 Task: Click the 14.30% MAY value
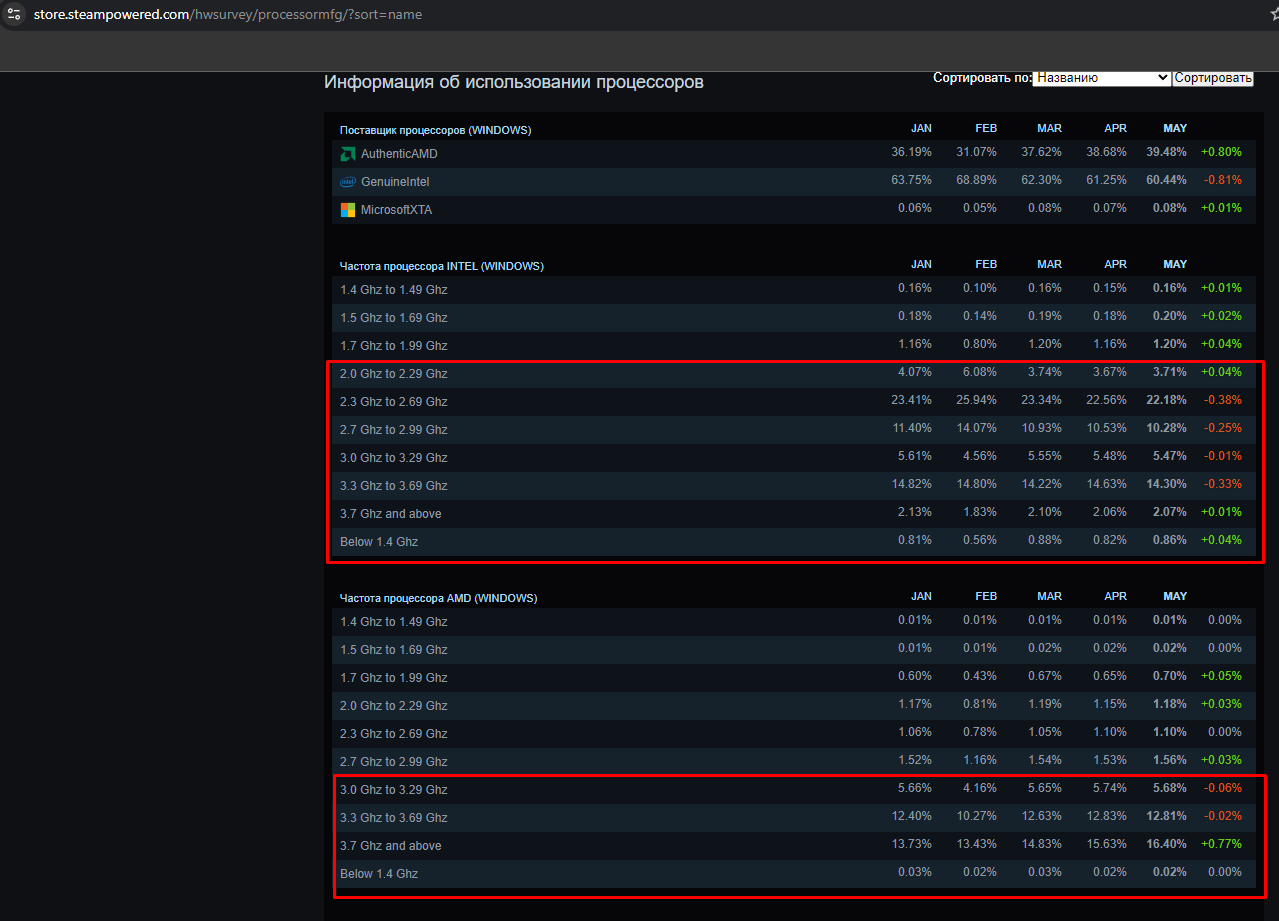click(1166, 484)
